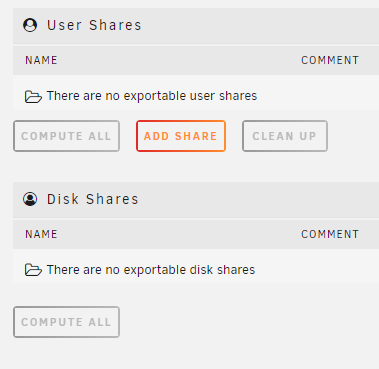Click the Disk Shares heading text
The width and height of the screenshot is (379, 369).
point(93,199)
